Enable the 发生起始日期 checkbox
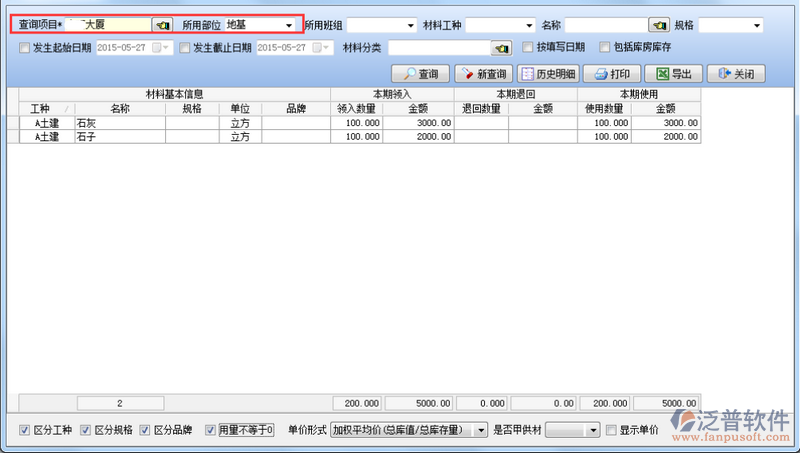This screenshot has height=453, width=800. [x=25, y=47]
